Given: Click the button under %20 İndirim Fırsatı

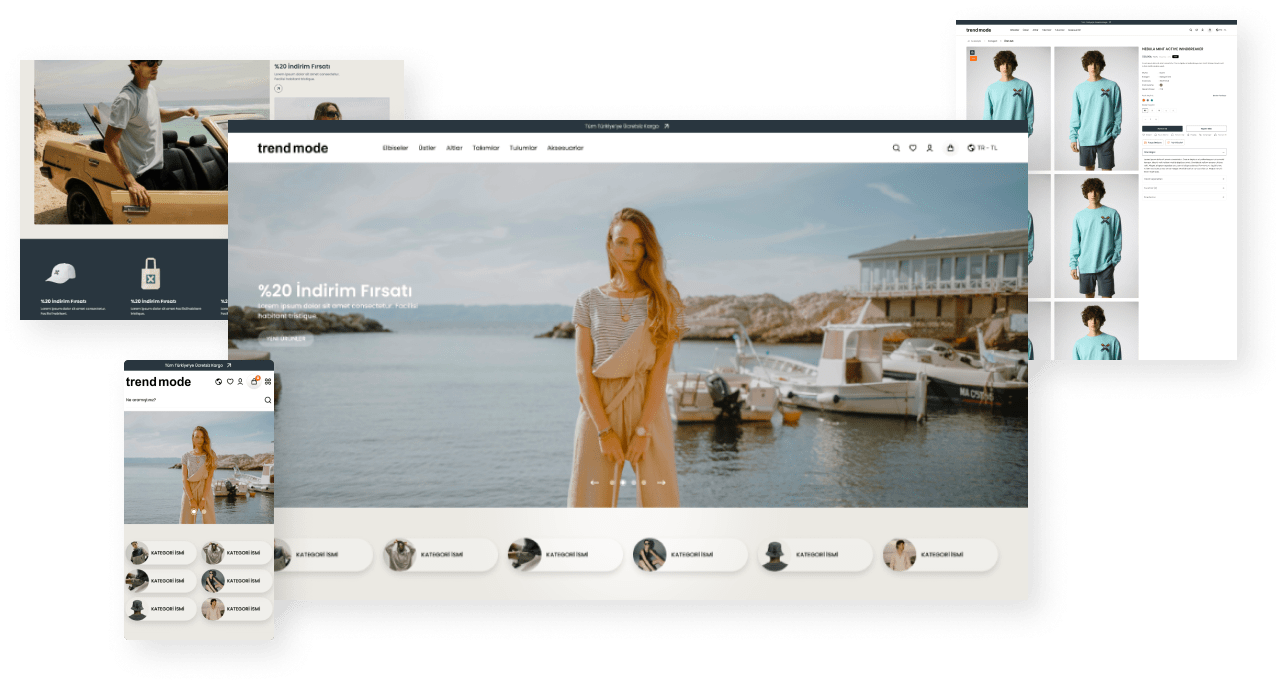Looking at the screenshot, I should click(x=286, y=339).
